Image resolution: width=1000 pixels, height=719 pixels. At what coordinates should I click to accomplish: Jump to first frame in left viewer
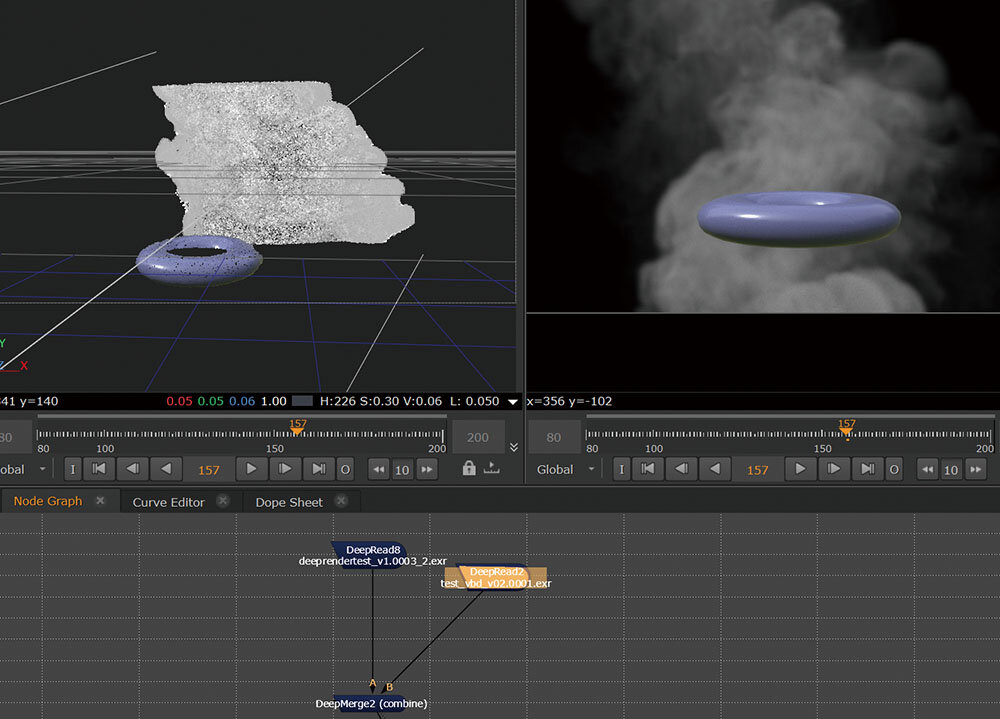(x=99, y=469)
